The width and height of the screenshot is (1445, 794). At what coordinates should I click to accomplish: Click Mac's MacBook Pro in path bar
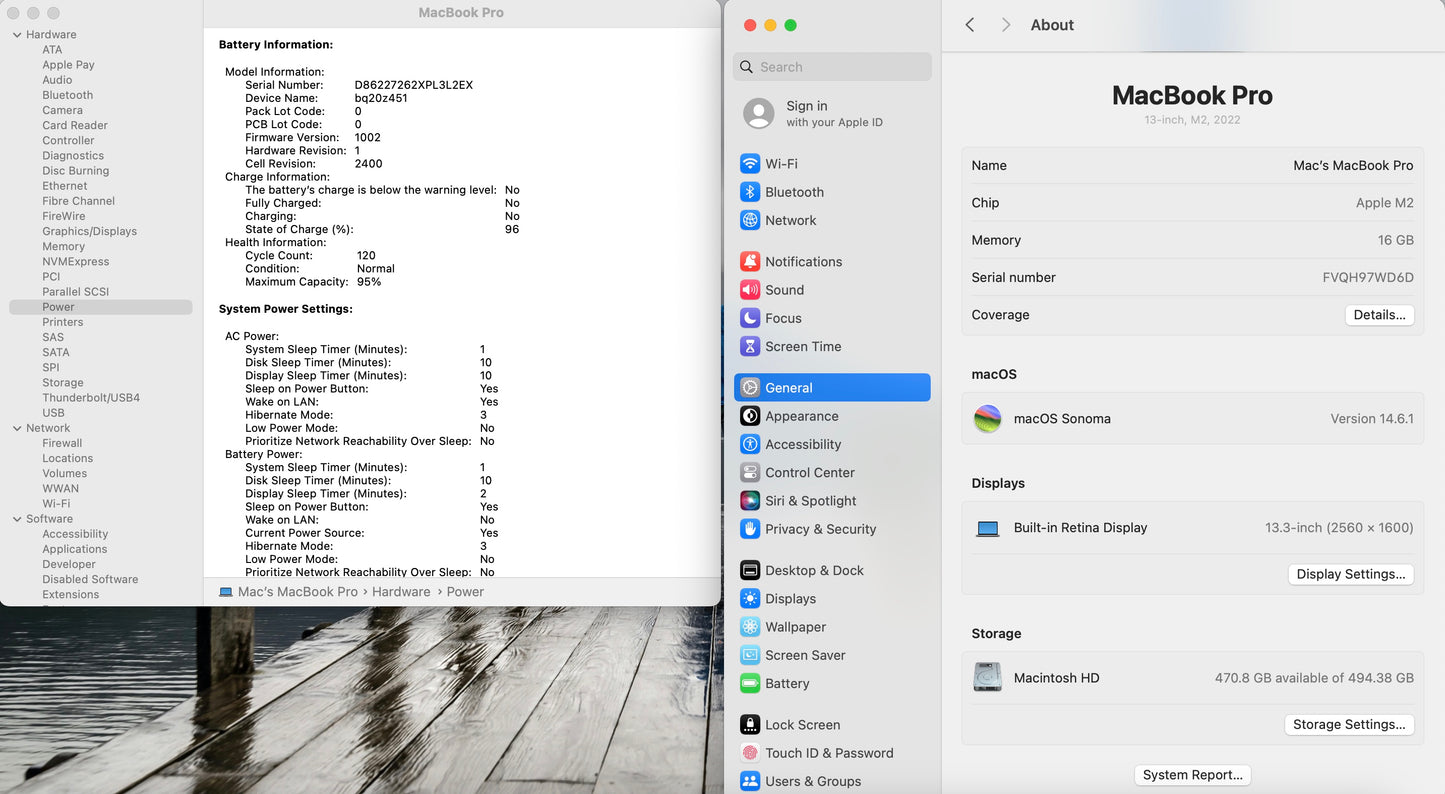pos(297,592)
